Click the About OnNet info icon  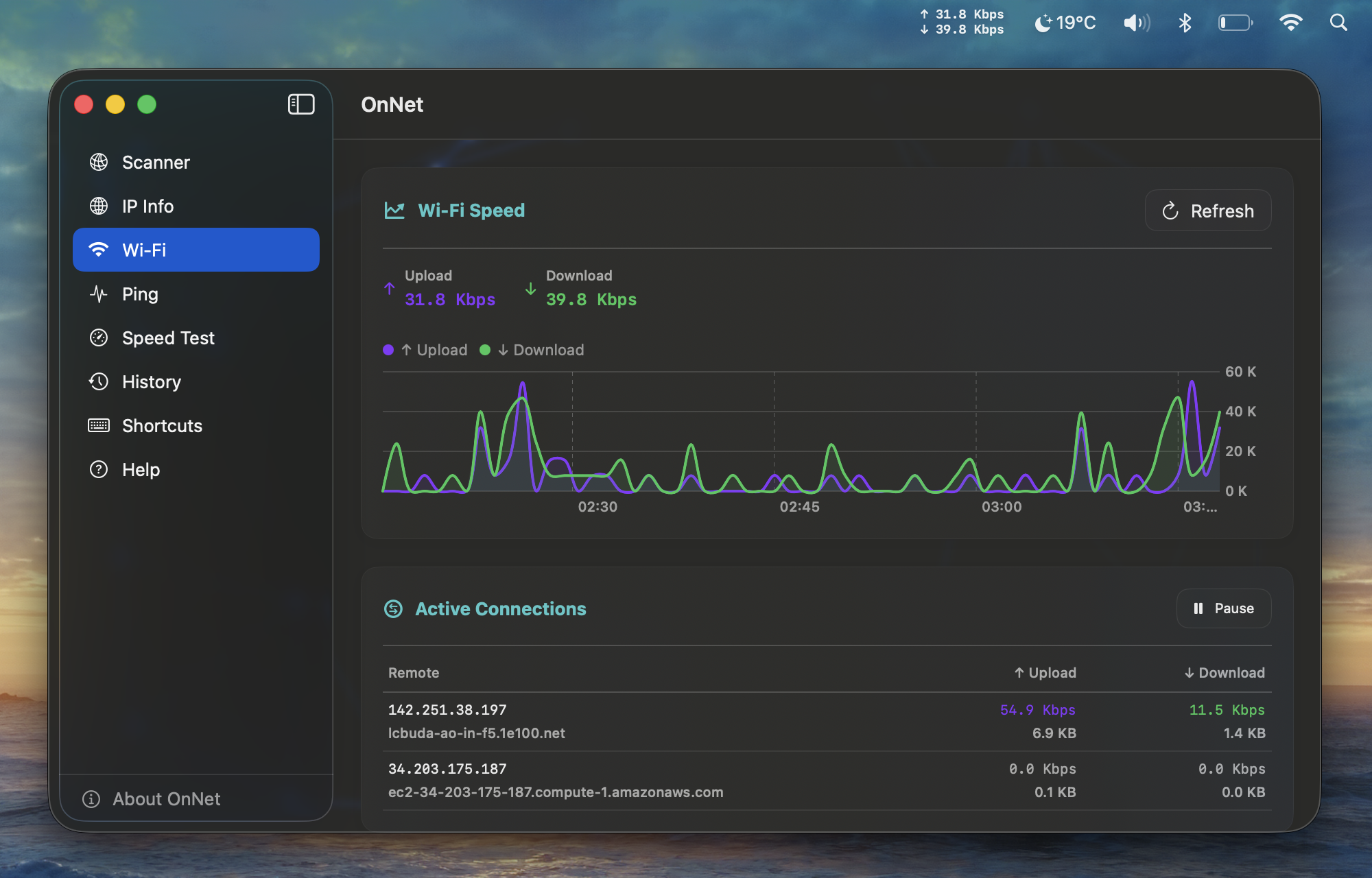91,799
